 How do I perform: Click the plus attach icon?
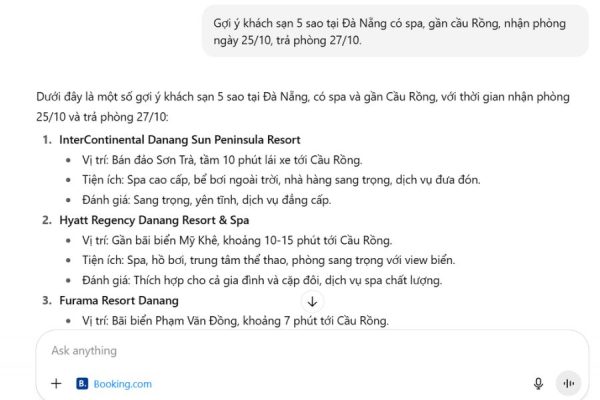coord(56,383)
